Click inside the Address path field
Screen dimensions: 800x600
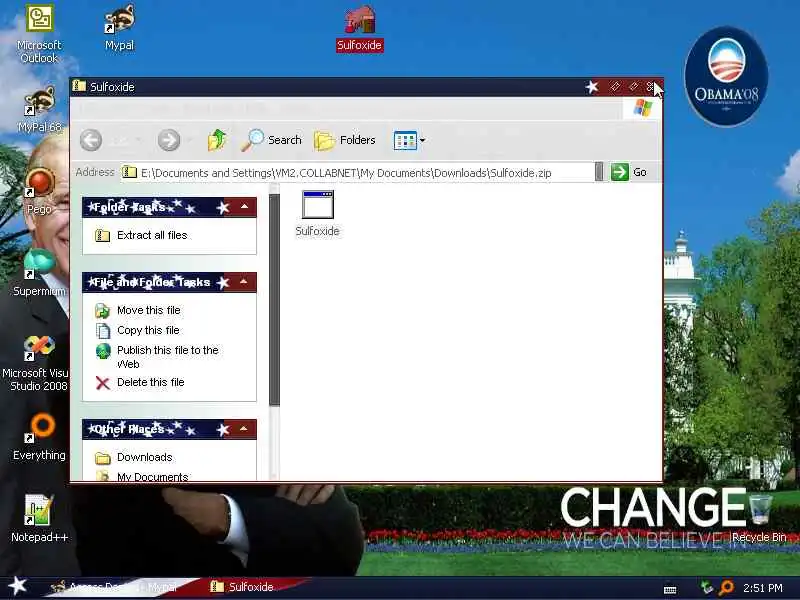coord(357,172)
